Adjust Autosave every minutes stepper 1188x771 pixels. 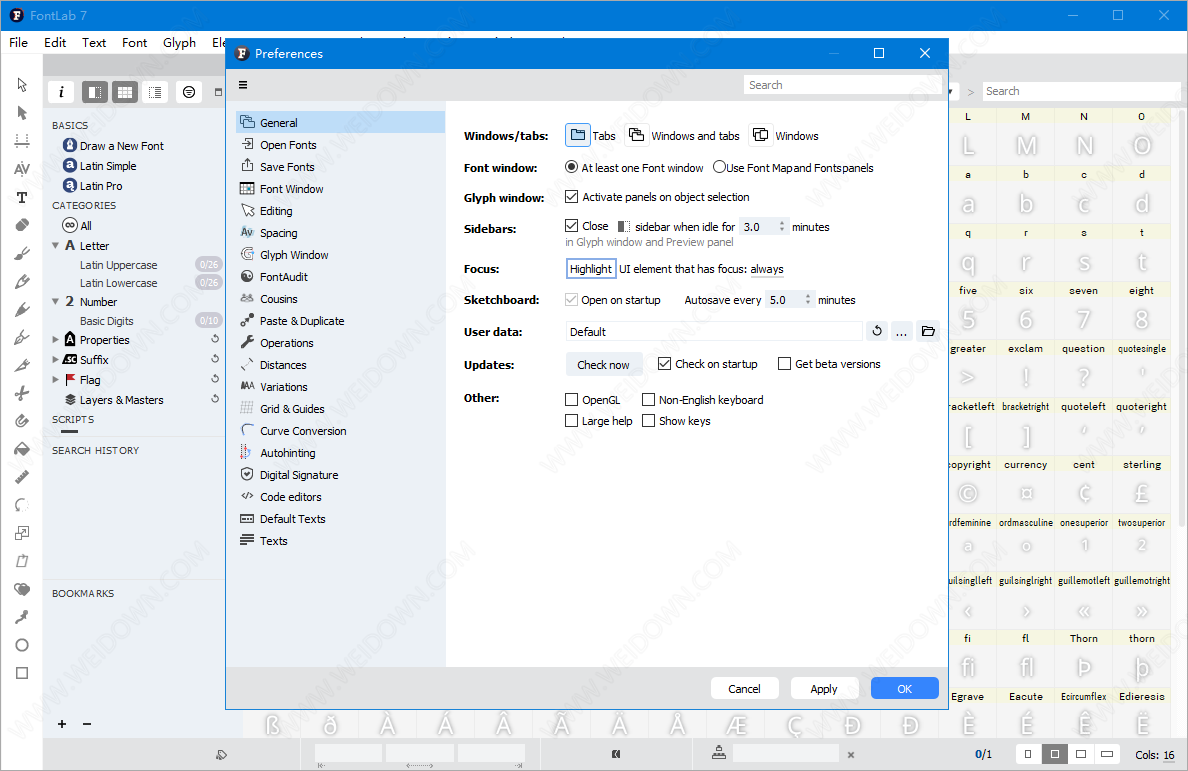(808, 300)
